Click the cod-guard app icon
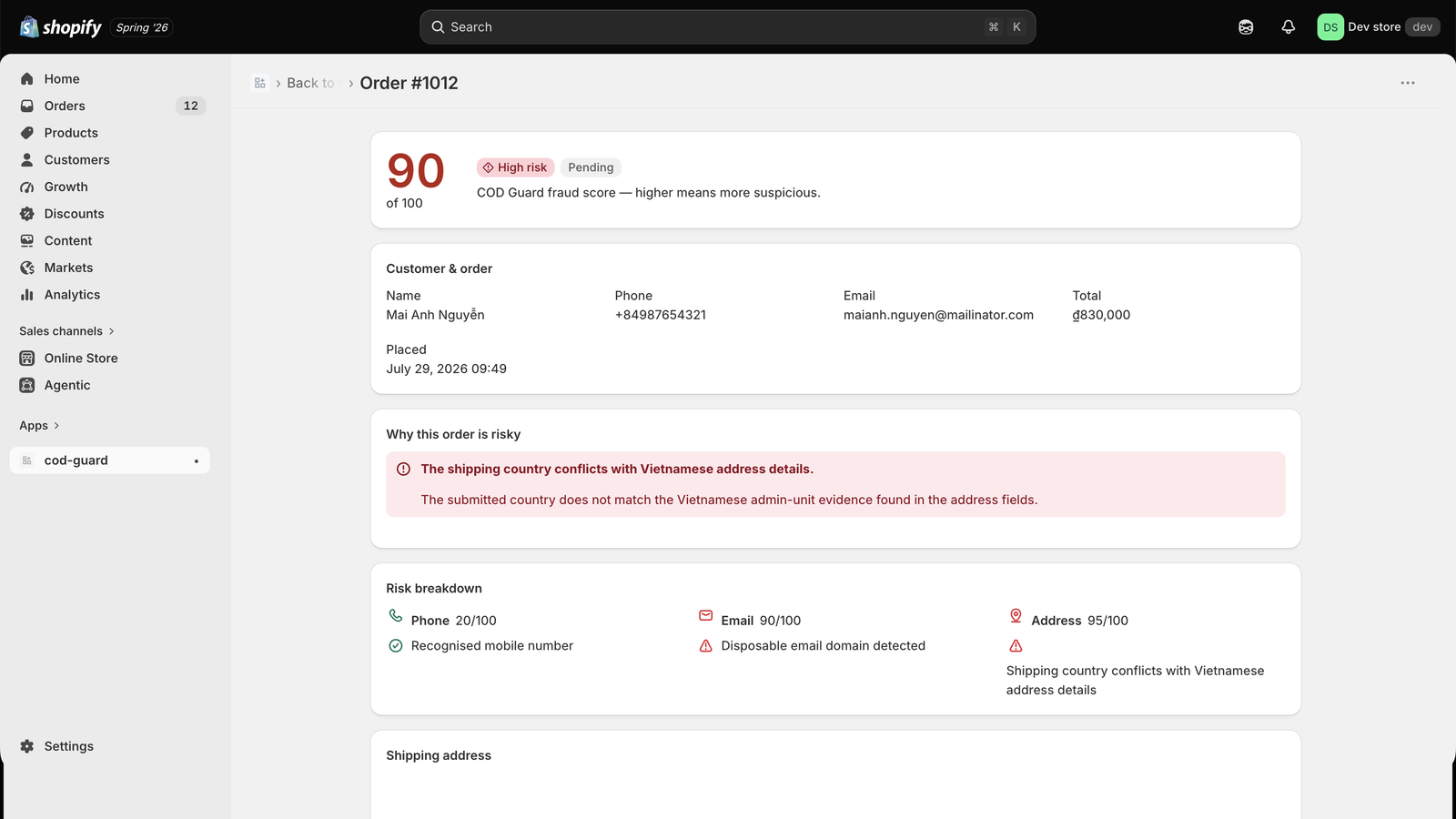This screenshot has height=819, width=1456. (x=27, y=460)
